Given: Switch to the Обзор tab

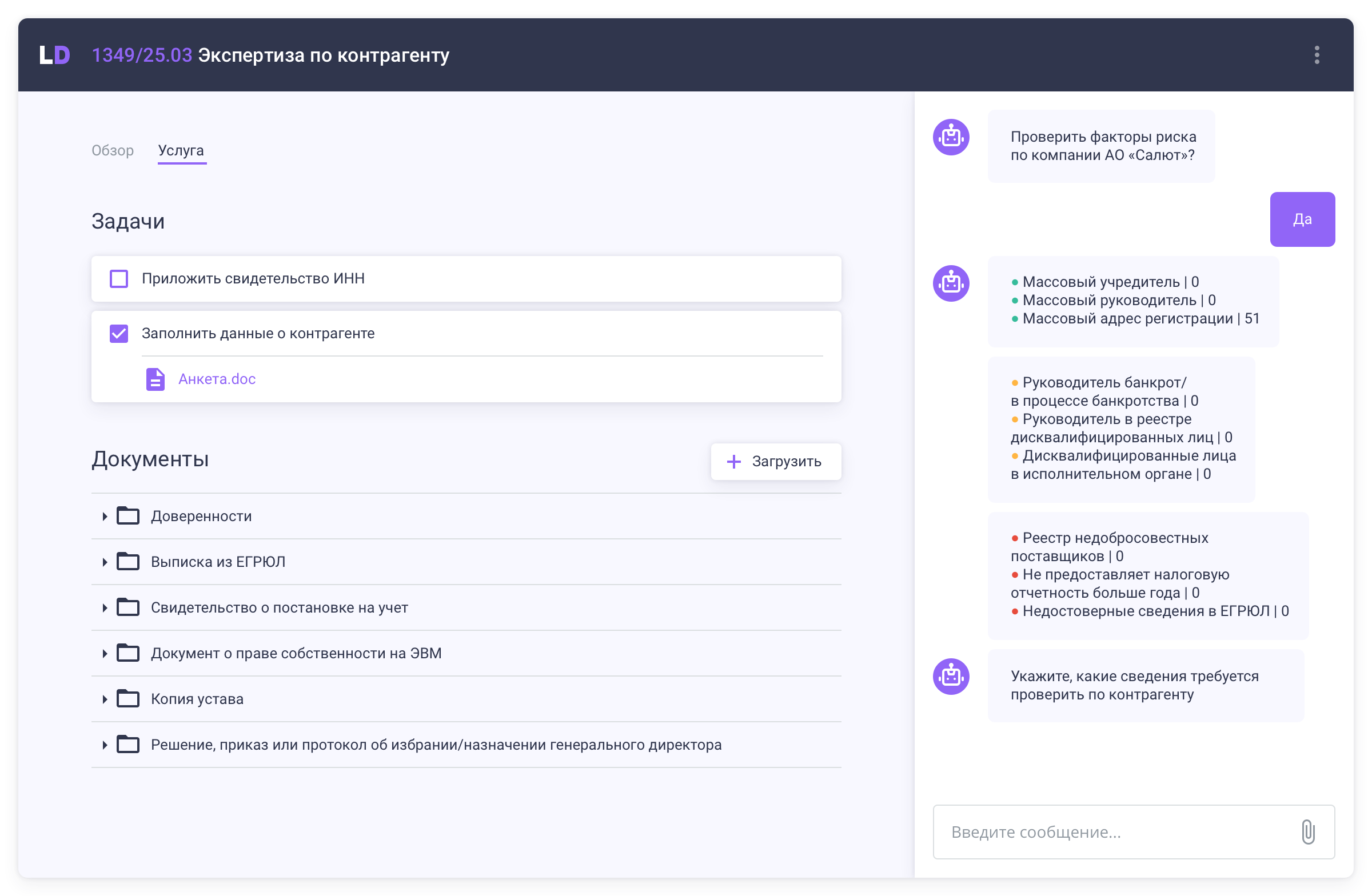Looking at the screenshot, I should (113, 150).
